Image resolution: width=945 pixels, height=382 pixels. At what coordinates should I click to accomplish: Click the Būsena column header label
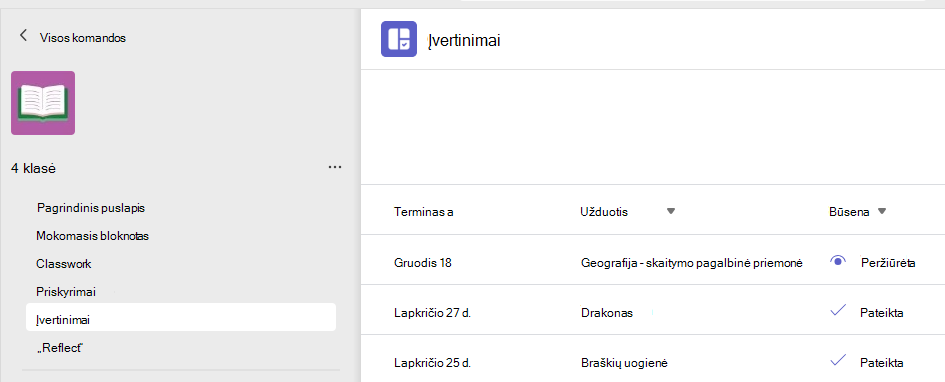(849, 211)
